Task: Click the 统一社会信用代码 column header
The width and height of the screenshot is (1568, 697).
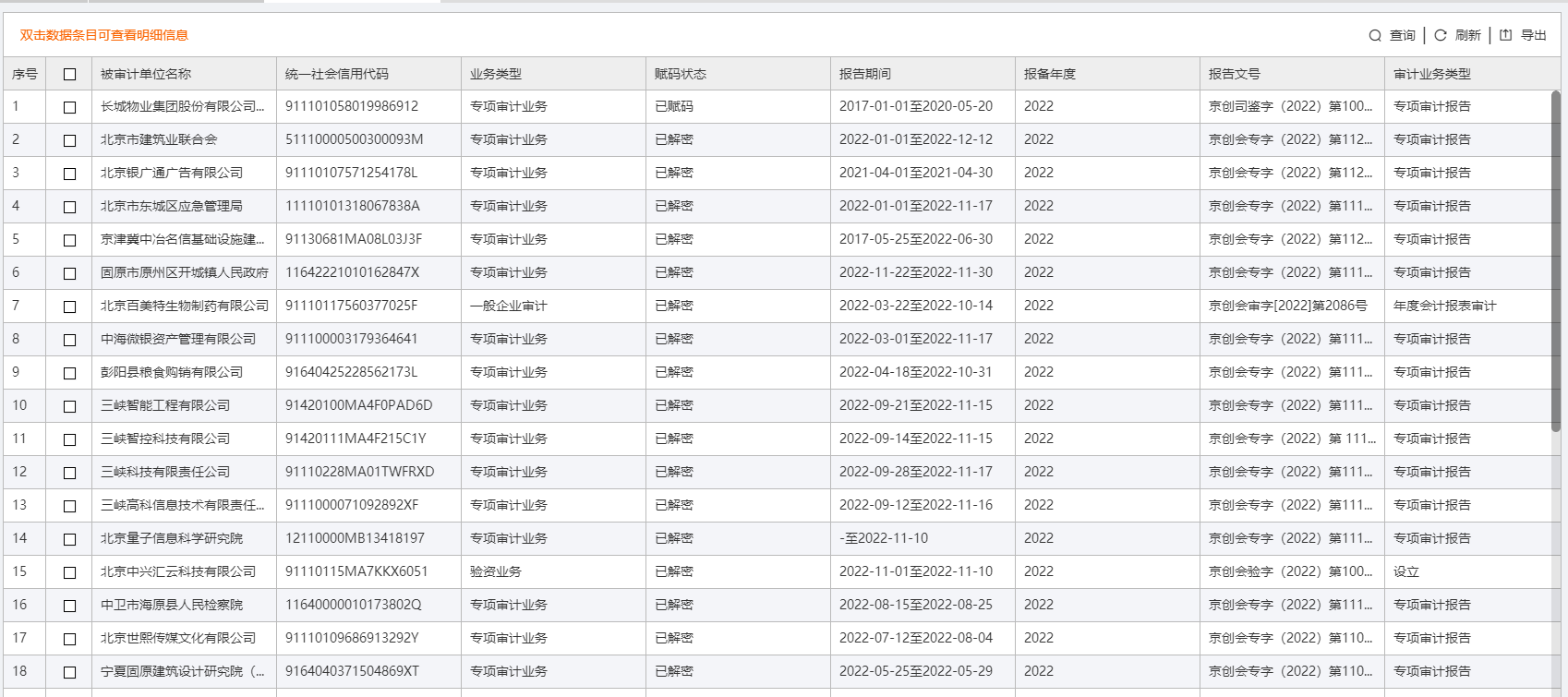Action: point(337,74)
